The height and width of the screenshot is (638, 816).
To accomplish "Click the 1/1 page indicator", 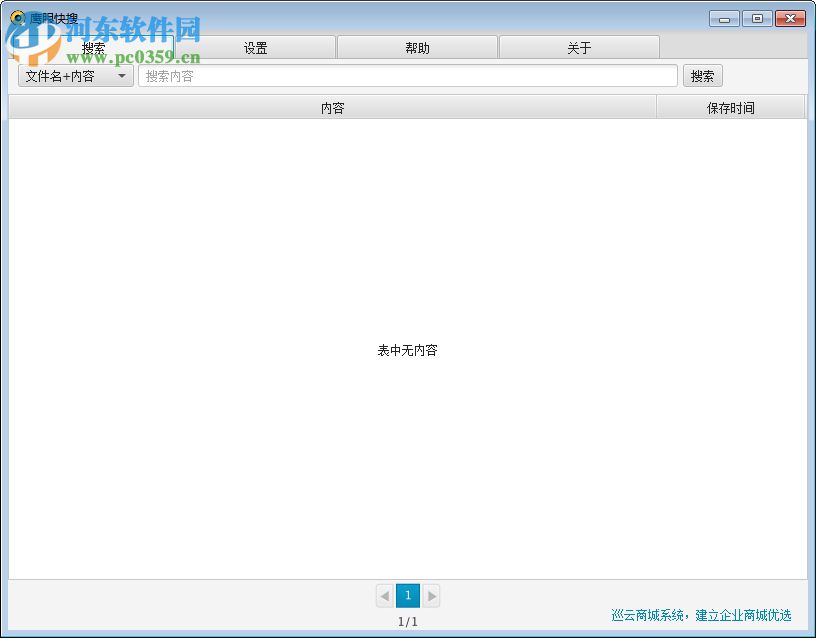I will coord(408,620).
